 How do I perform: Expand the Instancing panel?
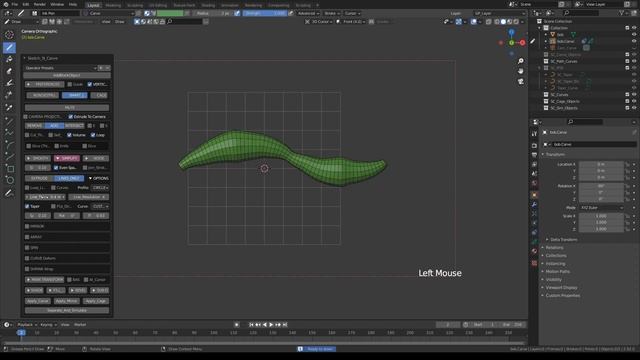pyautogui.click(x=555, y=264)
